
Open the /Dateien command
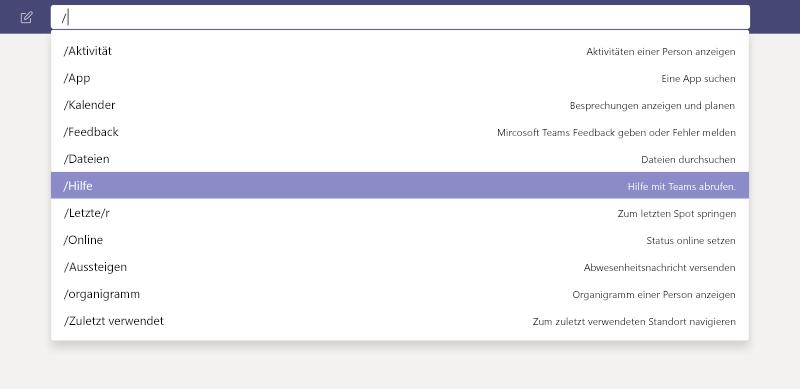[x=400, y=159]
